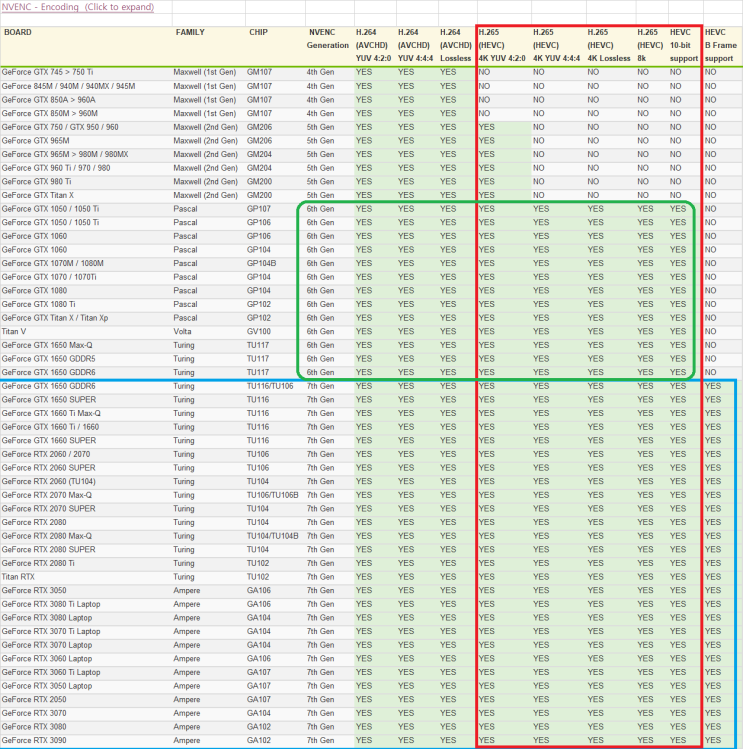
Task: Select the GeForce RTX 3080 Ti Laptop cell
Action: pyautogui.click(x=51, y=604)
